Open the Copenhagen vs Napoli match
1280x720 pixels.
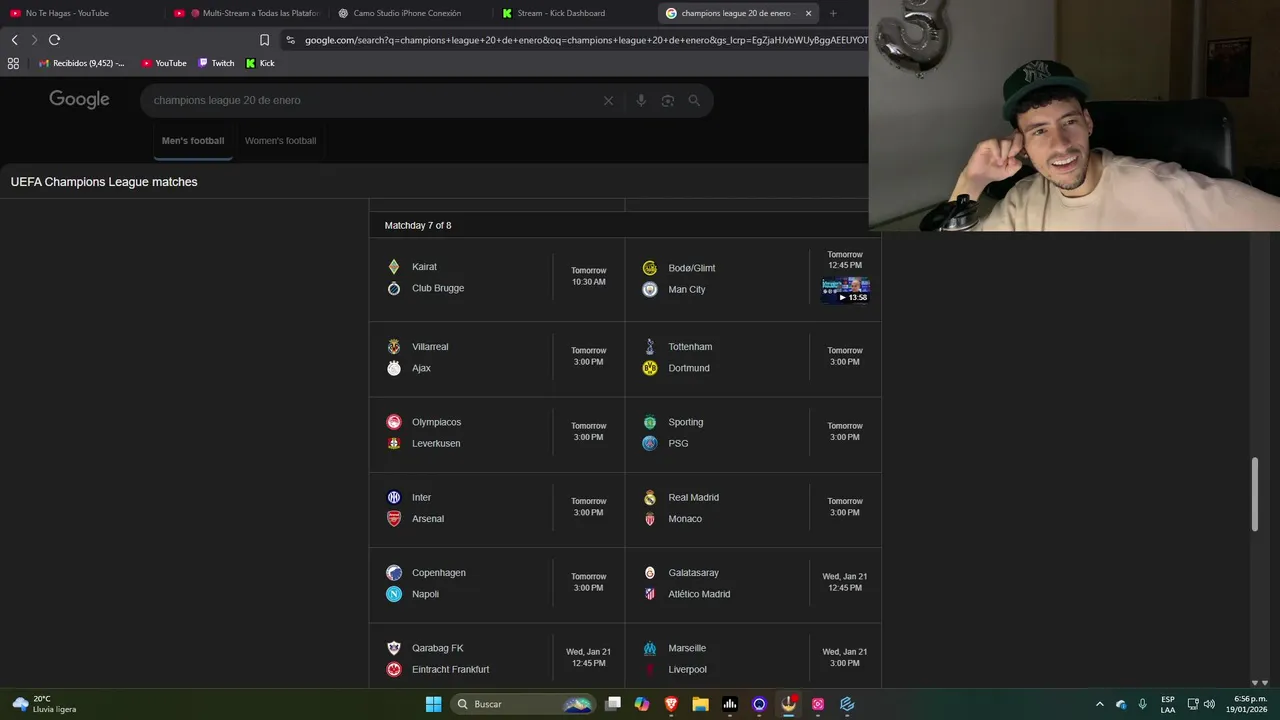tap(497, 583)
